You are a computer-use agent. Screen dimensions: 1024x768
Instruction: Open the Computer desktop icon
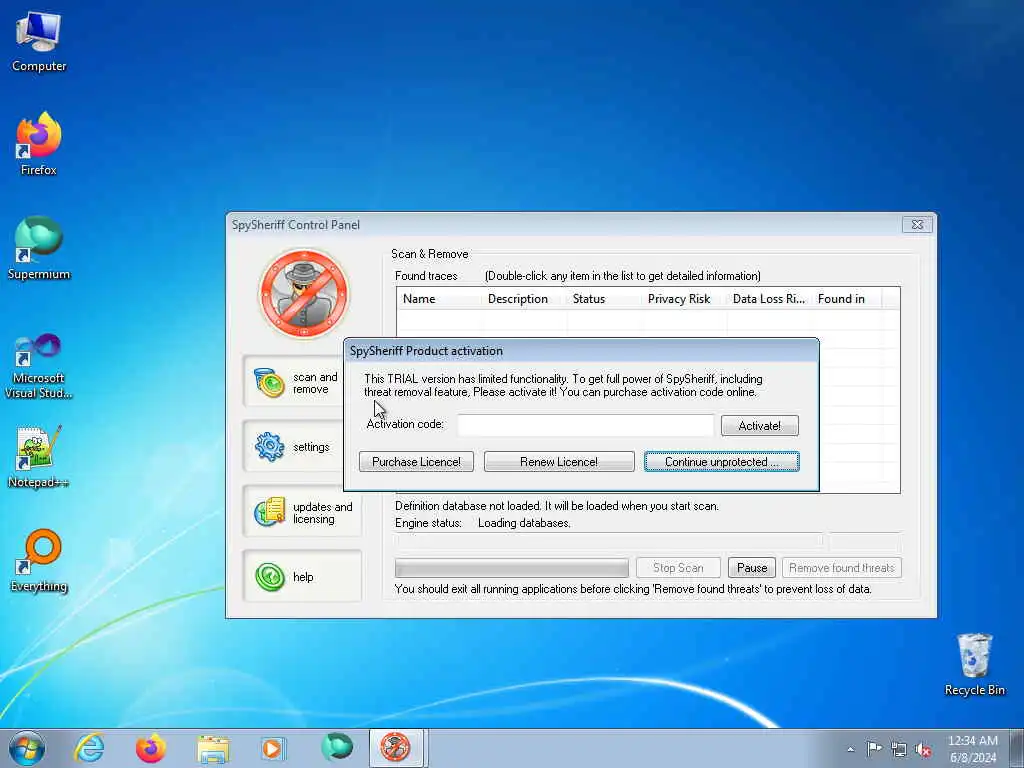(39, 42)
